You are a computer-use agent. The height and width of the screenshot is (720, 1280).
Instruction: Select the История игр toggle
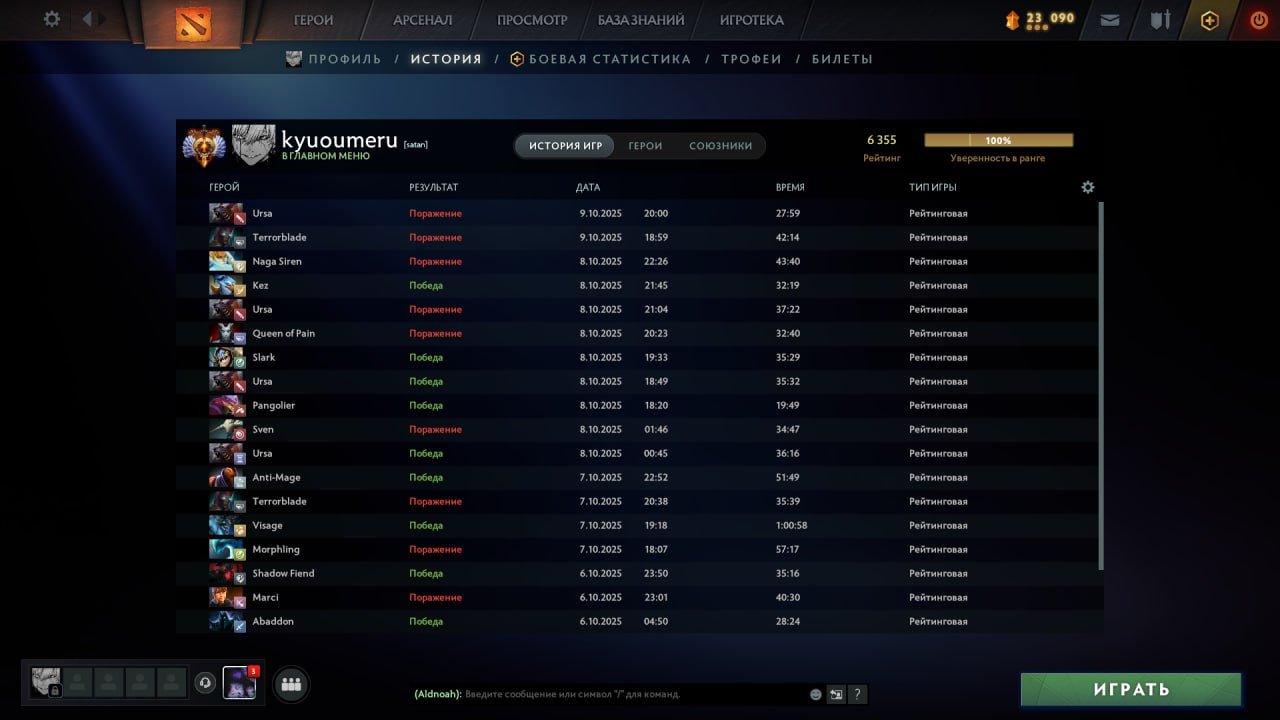click(x=565, y=146)
